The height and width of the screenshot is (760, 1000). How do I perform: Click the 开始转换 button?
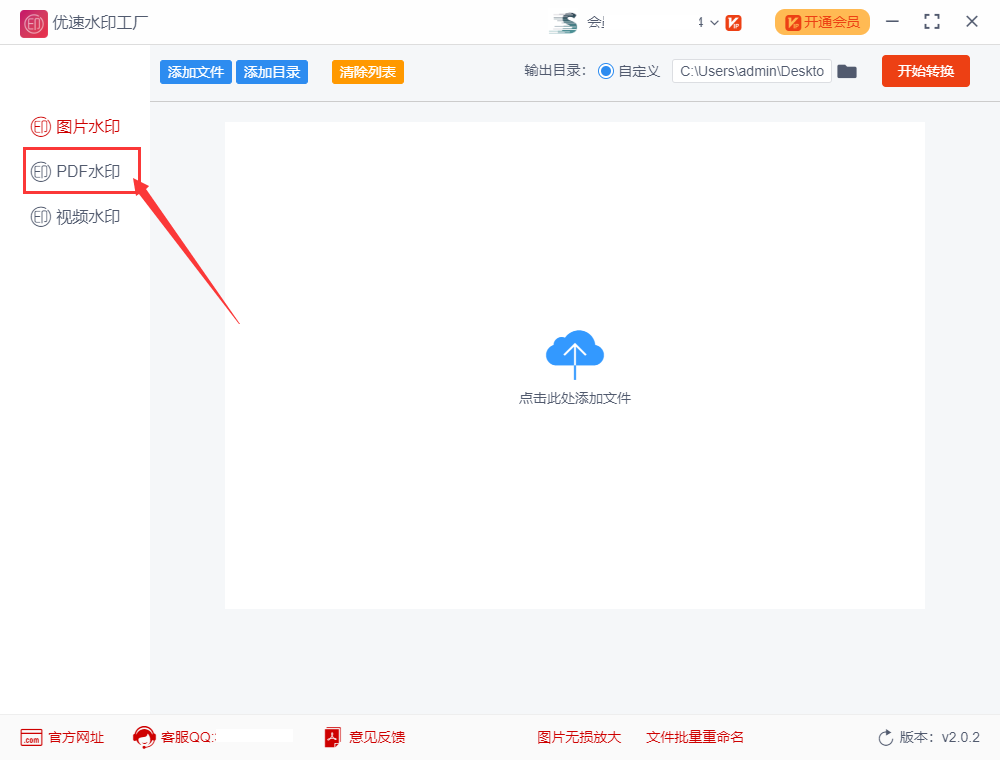click(x=925, y=71)
